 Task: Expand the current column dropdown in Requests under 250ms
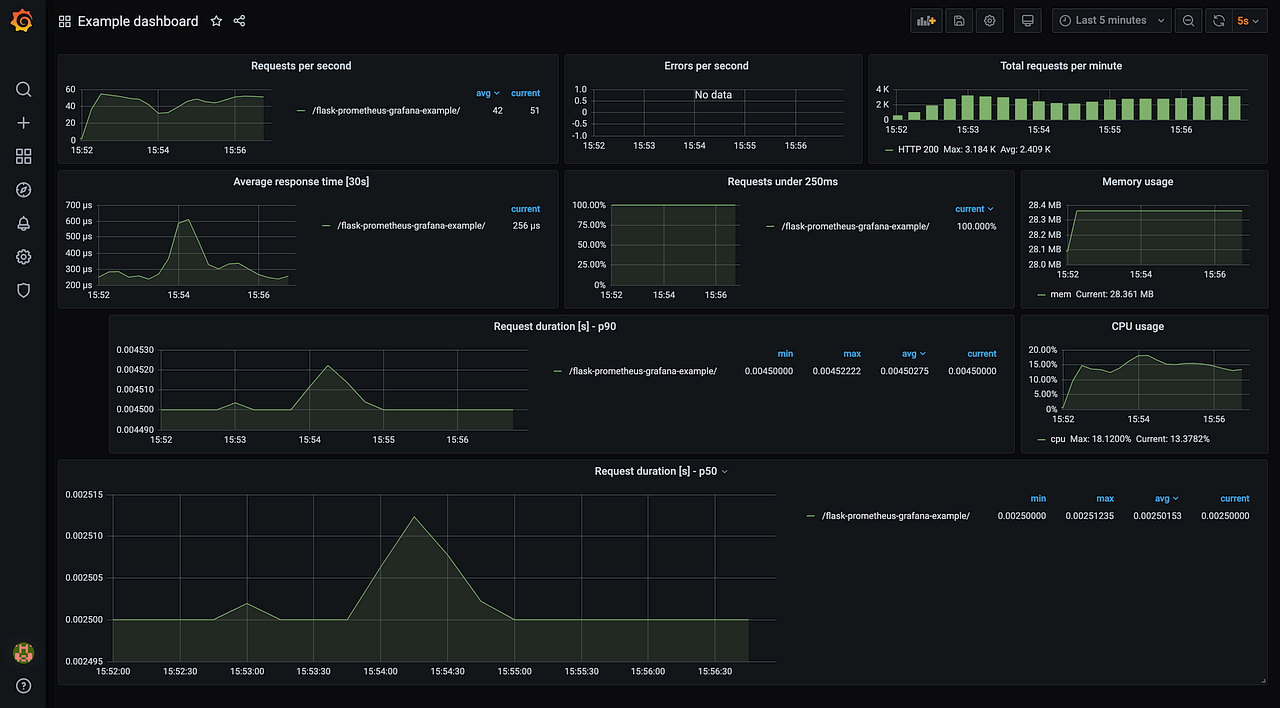974,208
